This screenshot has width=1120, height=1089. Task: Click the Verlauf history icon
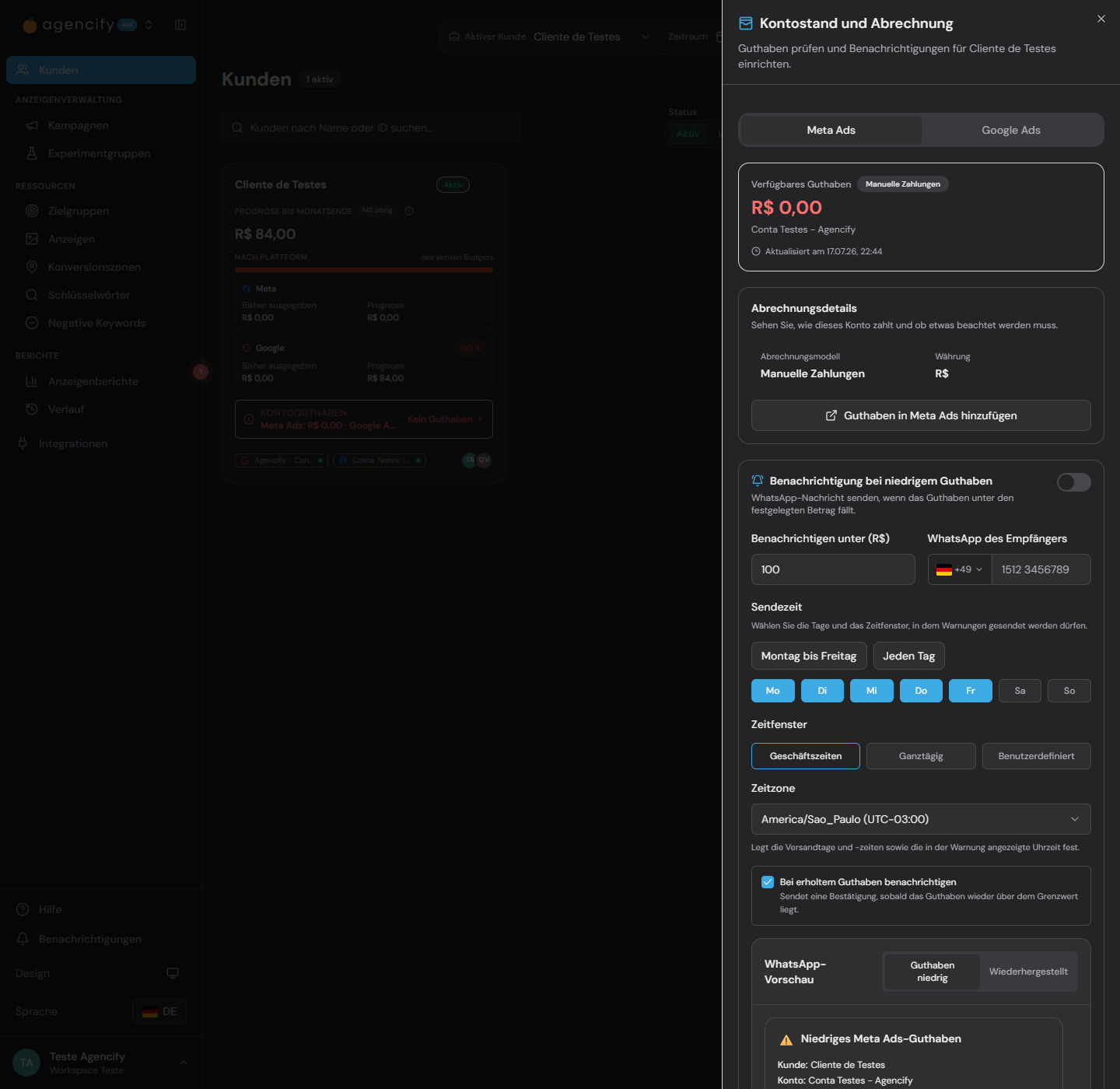click(32, 409)
